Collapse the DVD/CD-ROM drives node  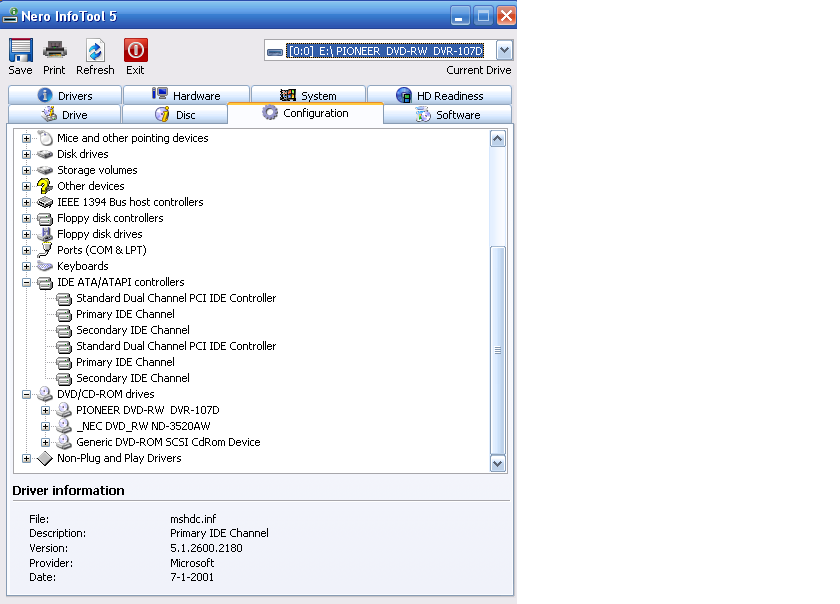26,394
